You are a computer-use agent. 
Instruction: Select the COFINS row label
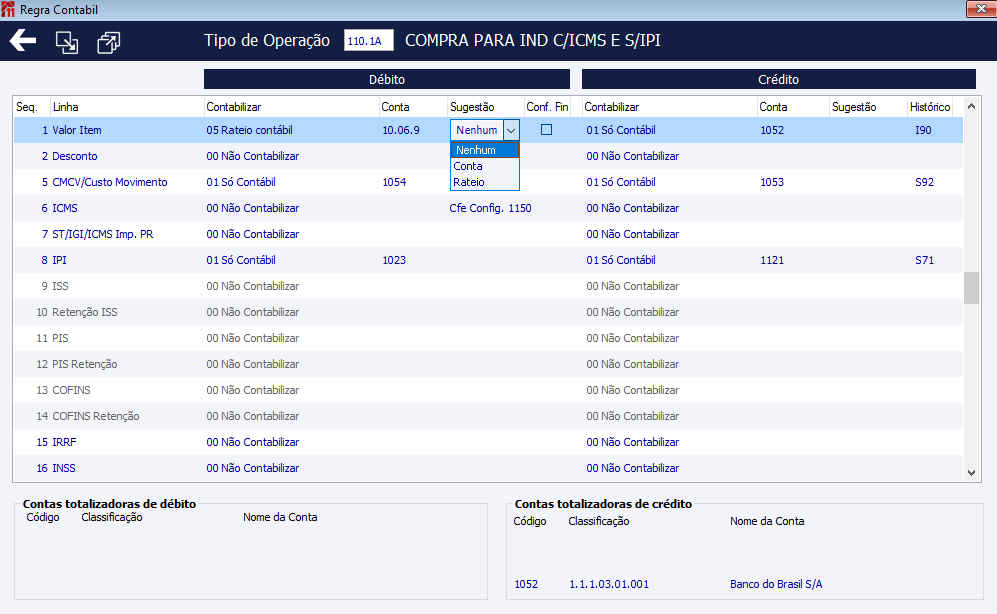tap(71, 390)
